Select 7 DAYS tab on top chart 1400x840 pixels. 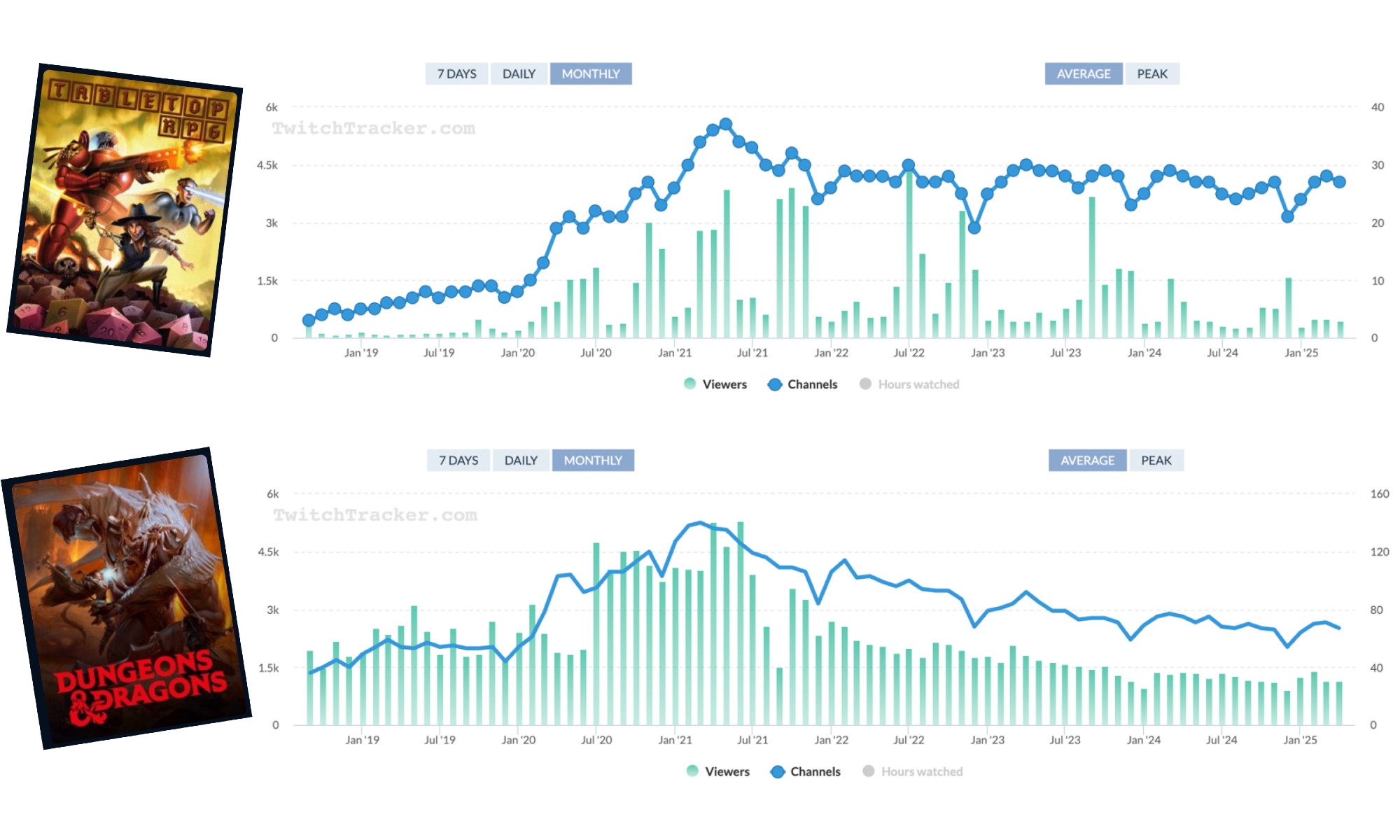tap(456, 73)
